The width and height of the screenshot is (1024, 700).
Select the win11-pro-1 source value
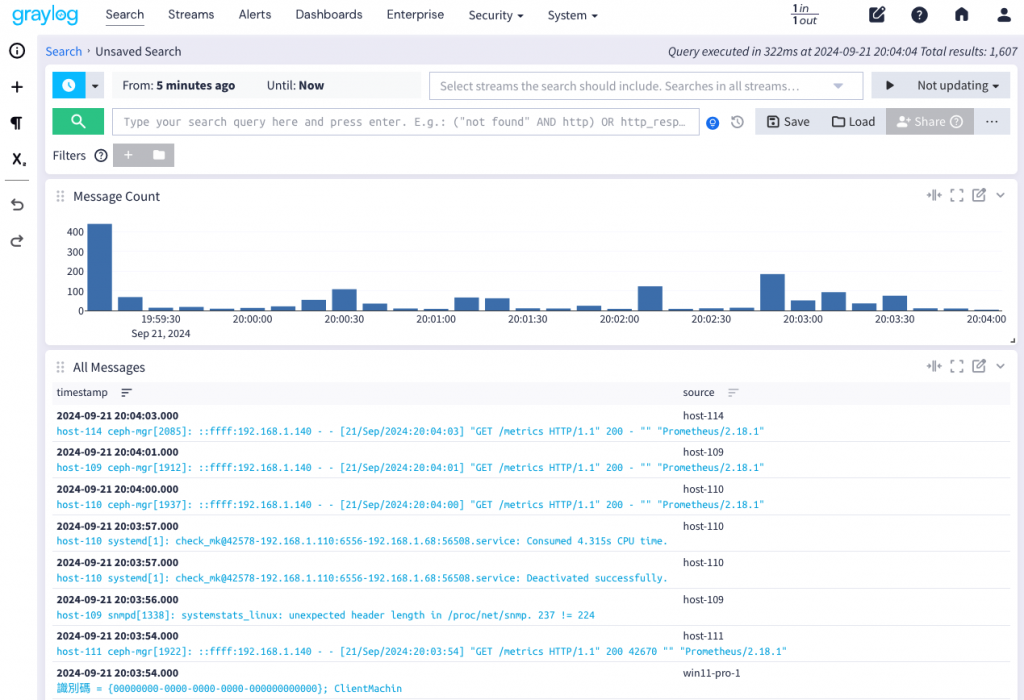(x=711, y=673)
